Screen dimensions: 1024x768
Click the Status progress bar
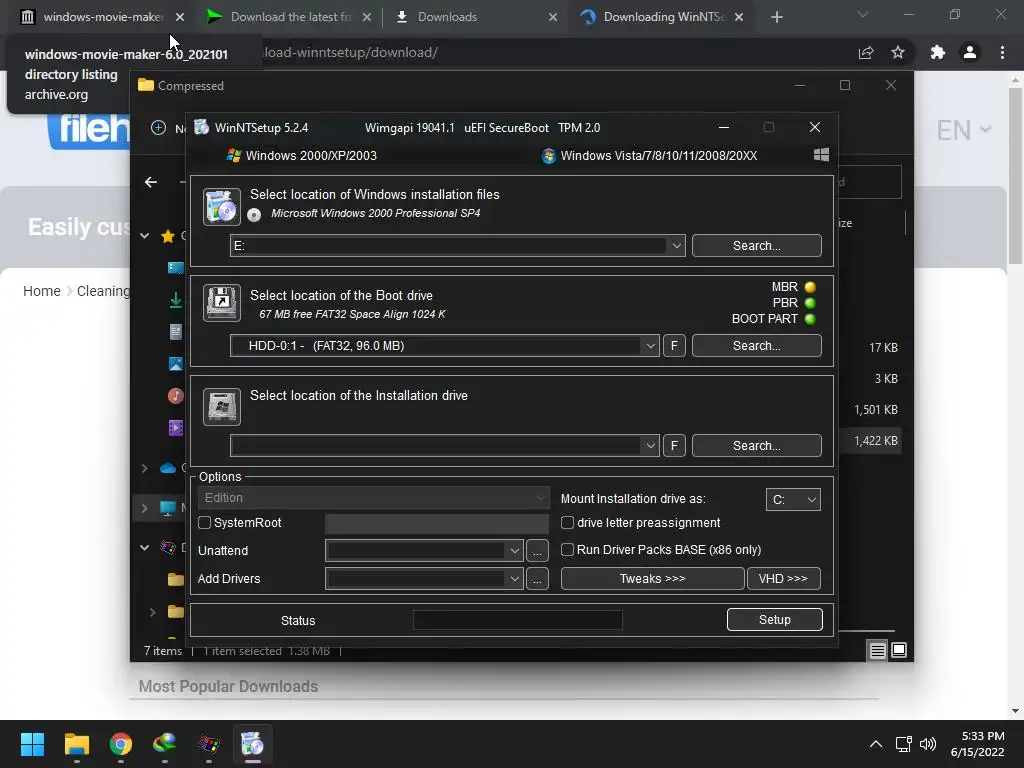[517, 620]
